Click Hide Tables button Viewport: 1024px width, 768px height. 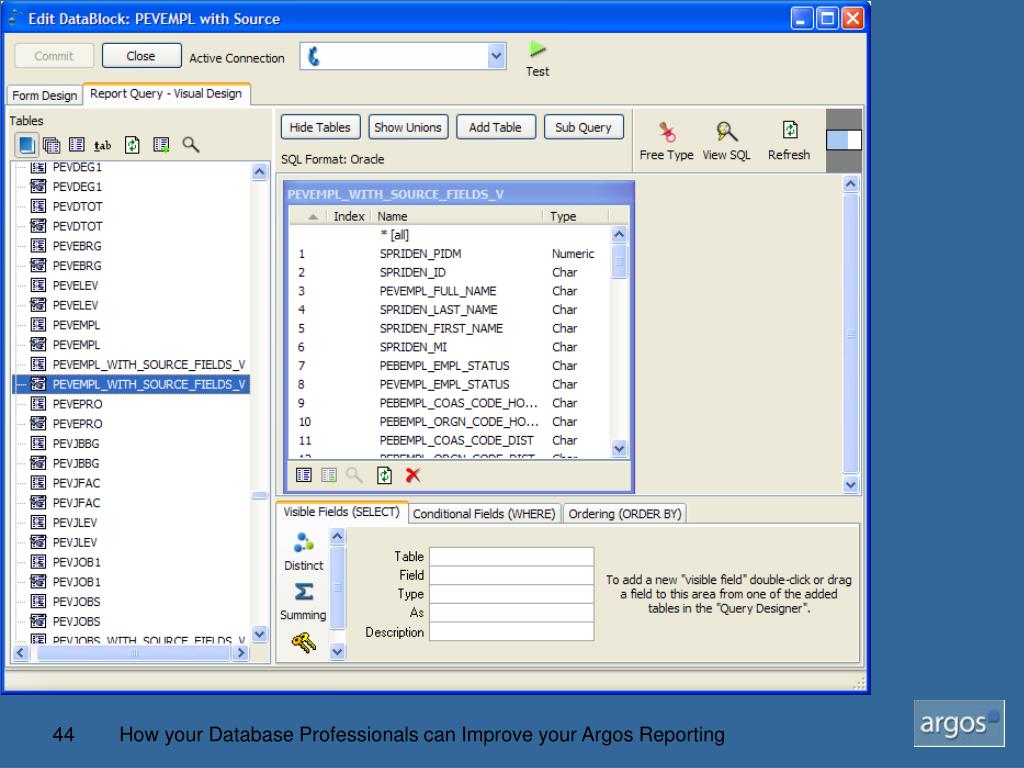pyautogui.click(x=320, y=127)
